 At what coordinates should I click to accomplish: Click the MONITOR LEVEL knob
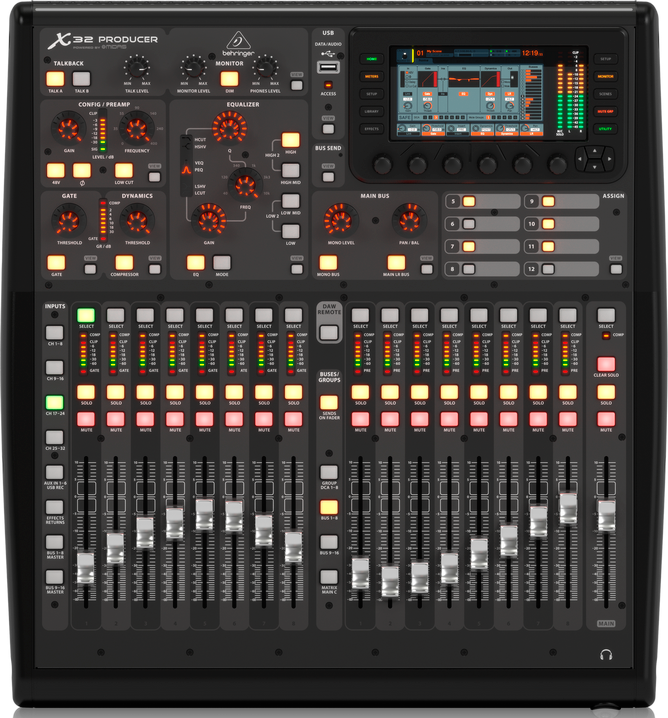point(193,68)
